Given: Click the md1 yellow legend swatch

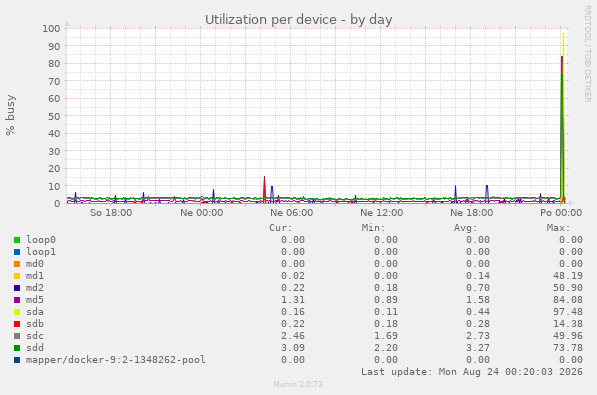Looking at the screenshot, I should [17, 276].
